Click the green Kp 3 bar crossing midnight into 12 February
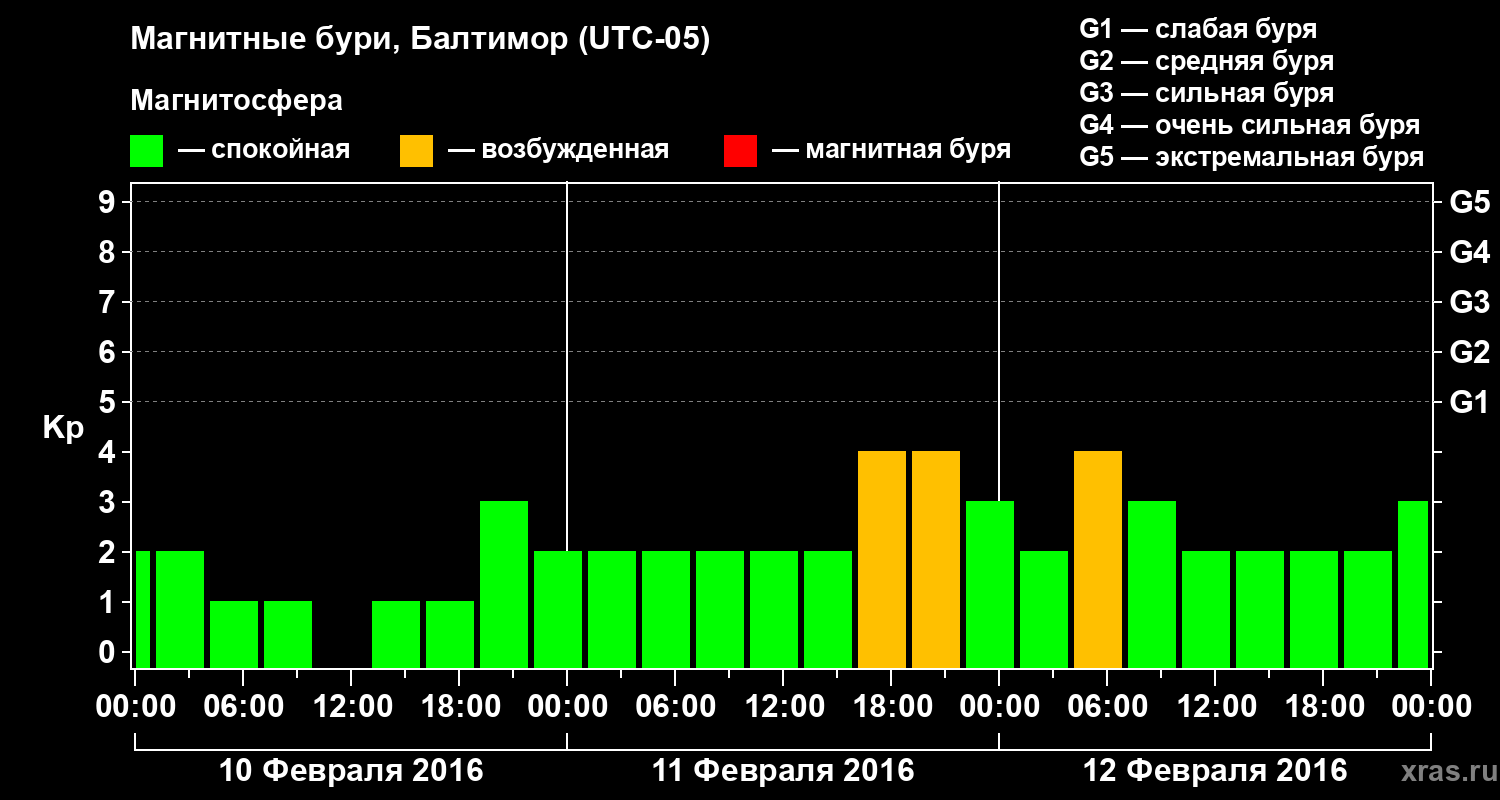Screen dimensions: 1500x800 pyautogui.click(x=990, y=585)
